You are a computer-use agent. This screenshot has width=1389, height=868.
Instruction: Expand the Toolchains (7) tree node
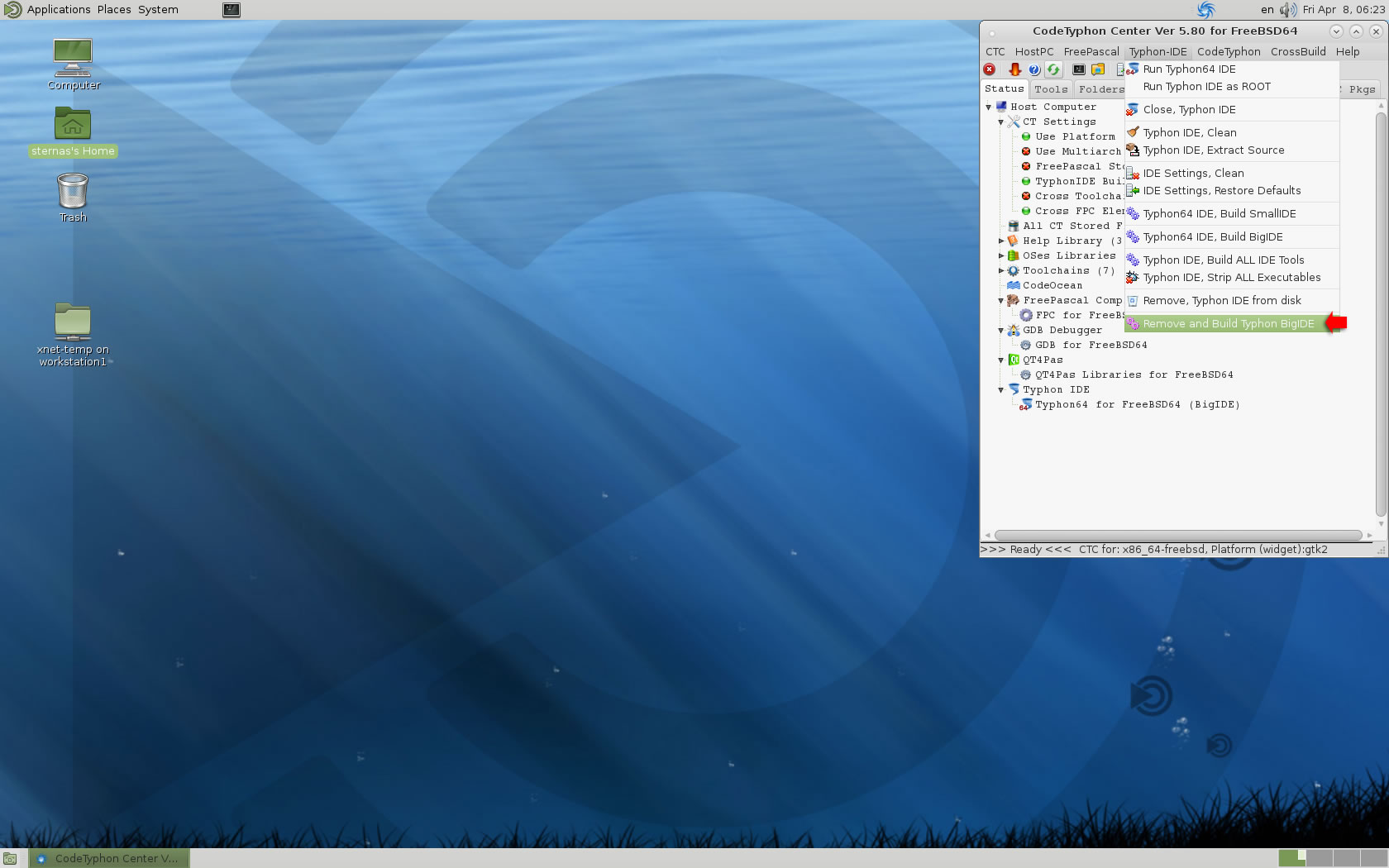click(x=1000, y=270)
